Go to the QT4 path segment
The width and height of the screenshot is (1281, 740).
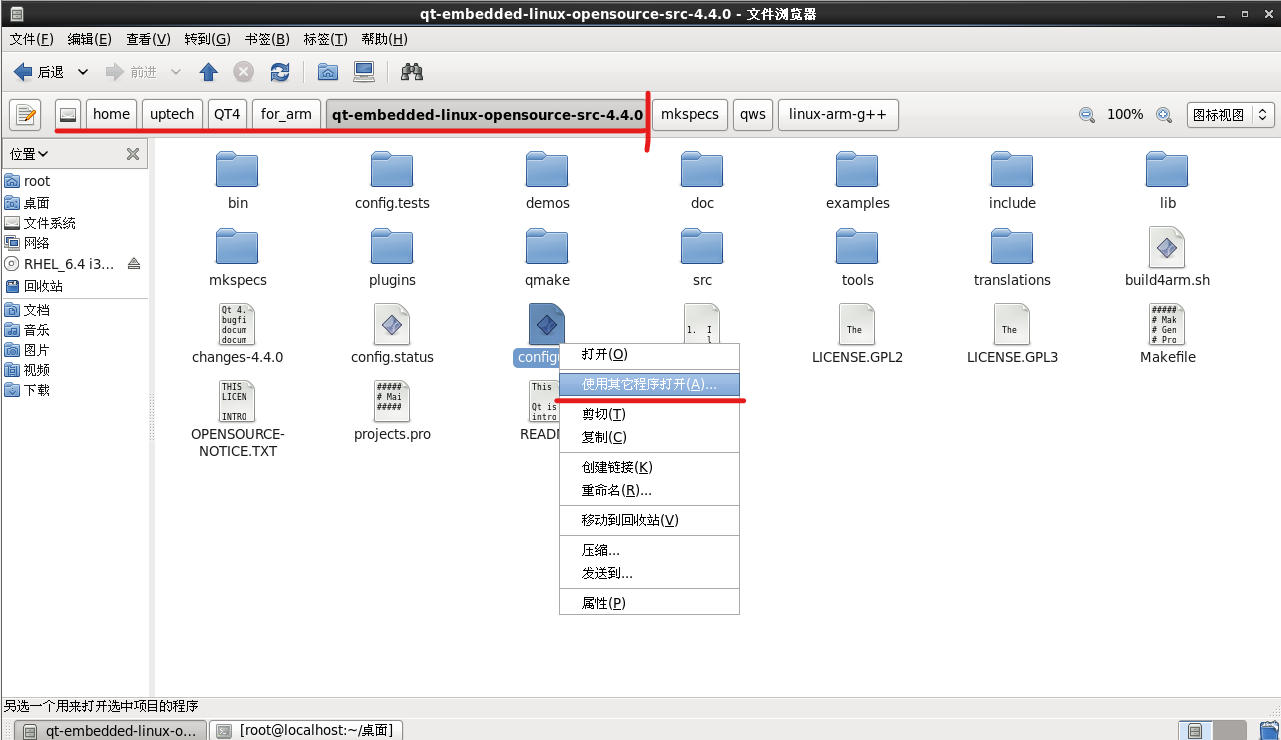pos(227,115)
